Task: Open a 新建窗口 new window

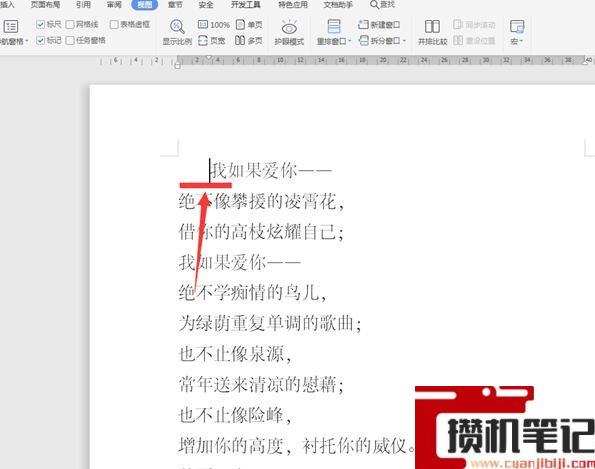Action: coord(379,25)
